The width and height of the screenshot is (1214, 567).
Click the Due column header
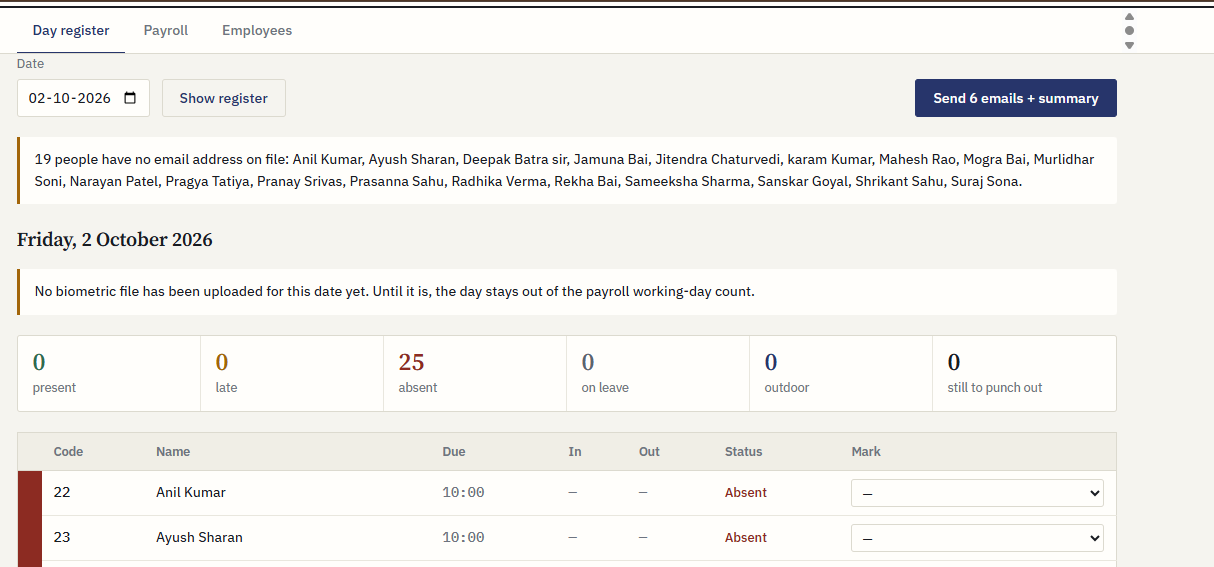coord(454,452)
